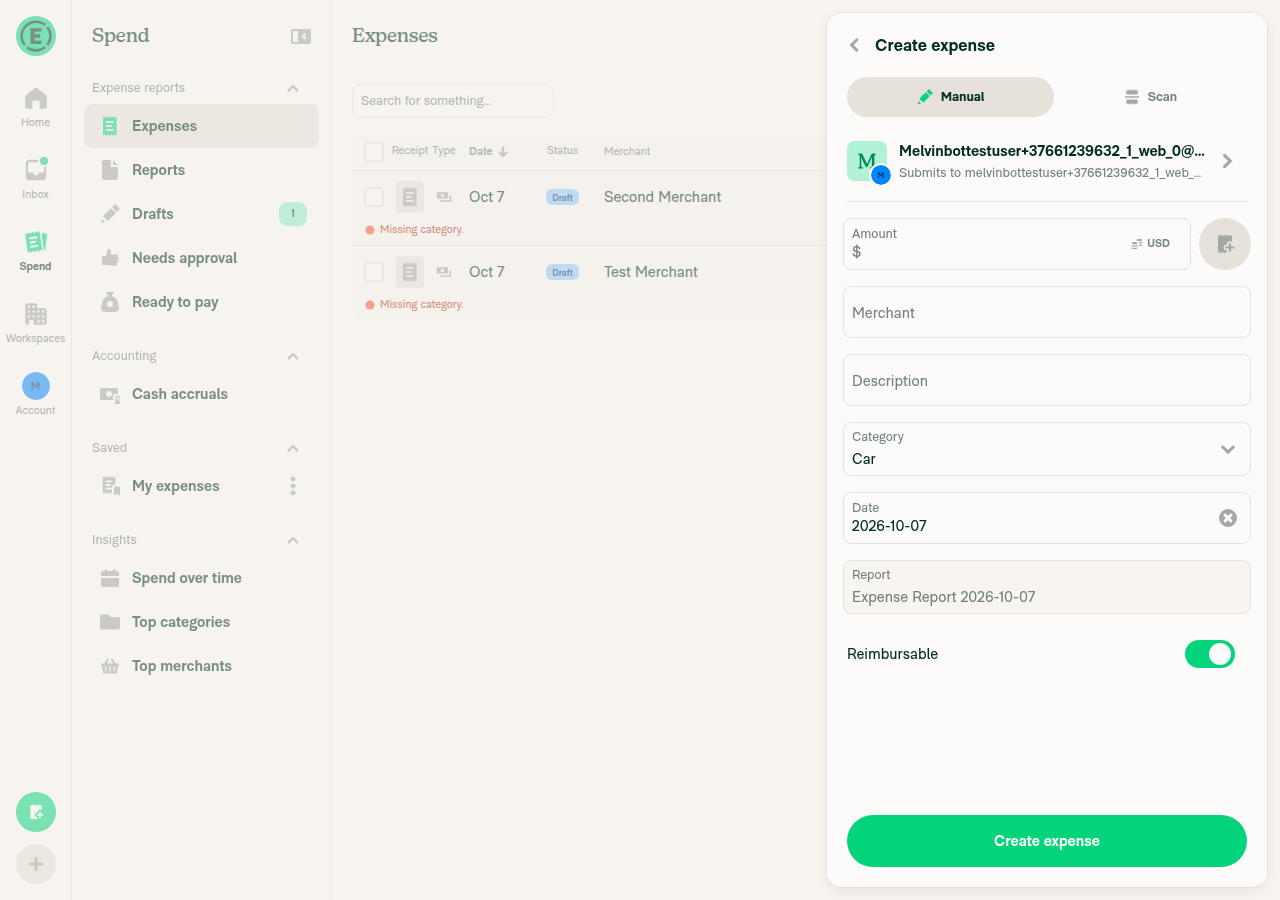Screen dimensions: 1280x900
Task: Click the Second Merchant Draft status badge
Action: tap(562, 197)
